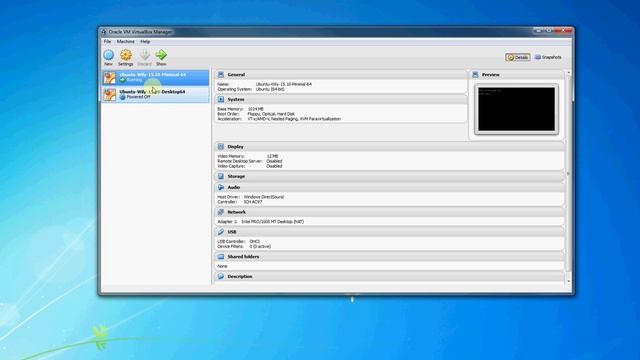Click the details pane vertical scrollbar thumb
The width and height of the screenshot is (640, 360).
pos(569,173)
